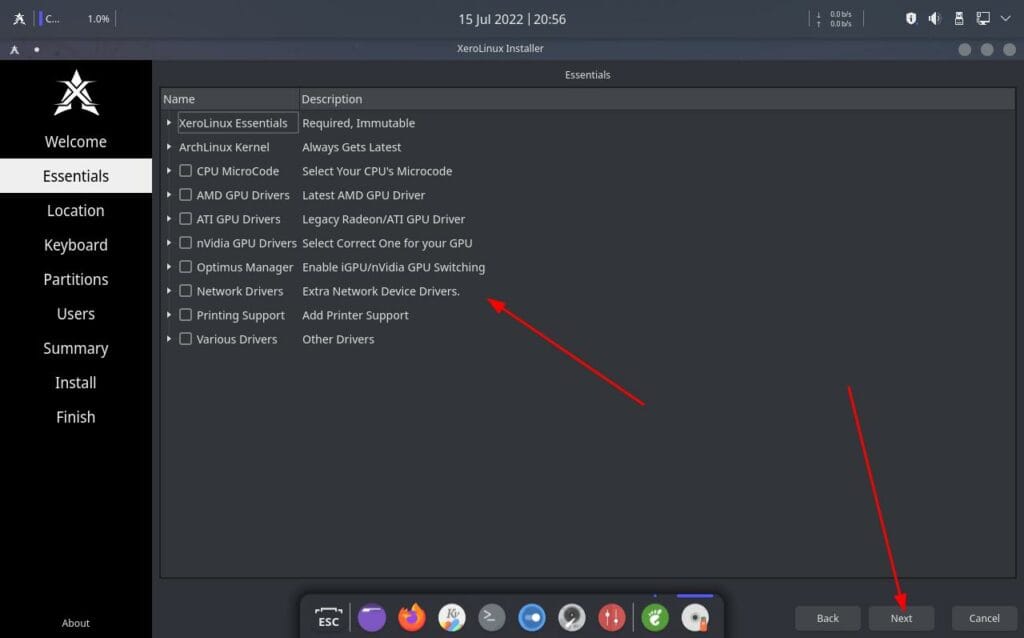The image size is (1024, 638).
Task: Open the shield security tray icon
Action: point(910,18)
